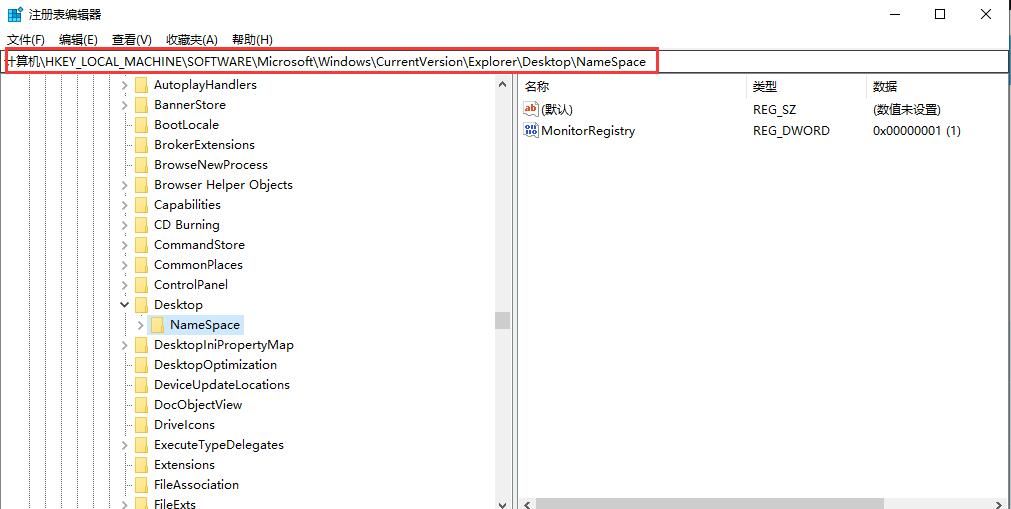The width and height of the screenshot is (1011, 509).
Task: Click the CD Burning folder icon
Action: 141,225
